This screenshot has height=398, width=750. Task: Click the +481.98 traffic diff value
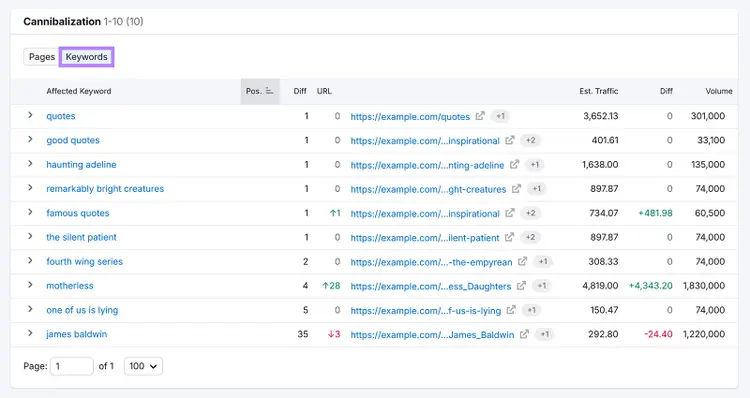655,213
